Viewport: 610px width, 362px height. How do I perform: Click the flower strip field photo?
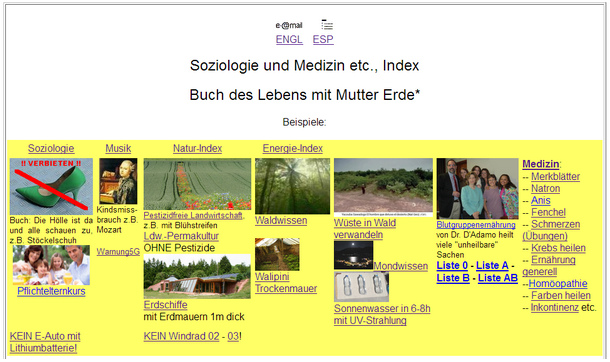point(197,184)
